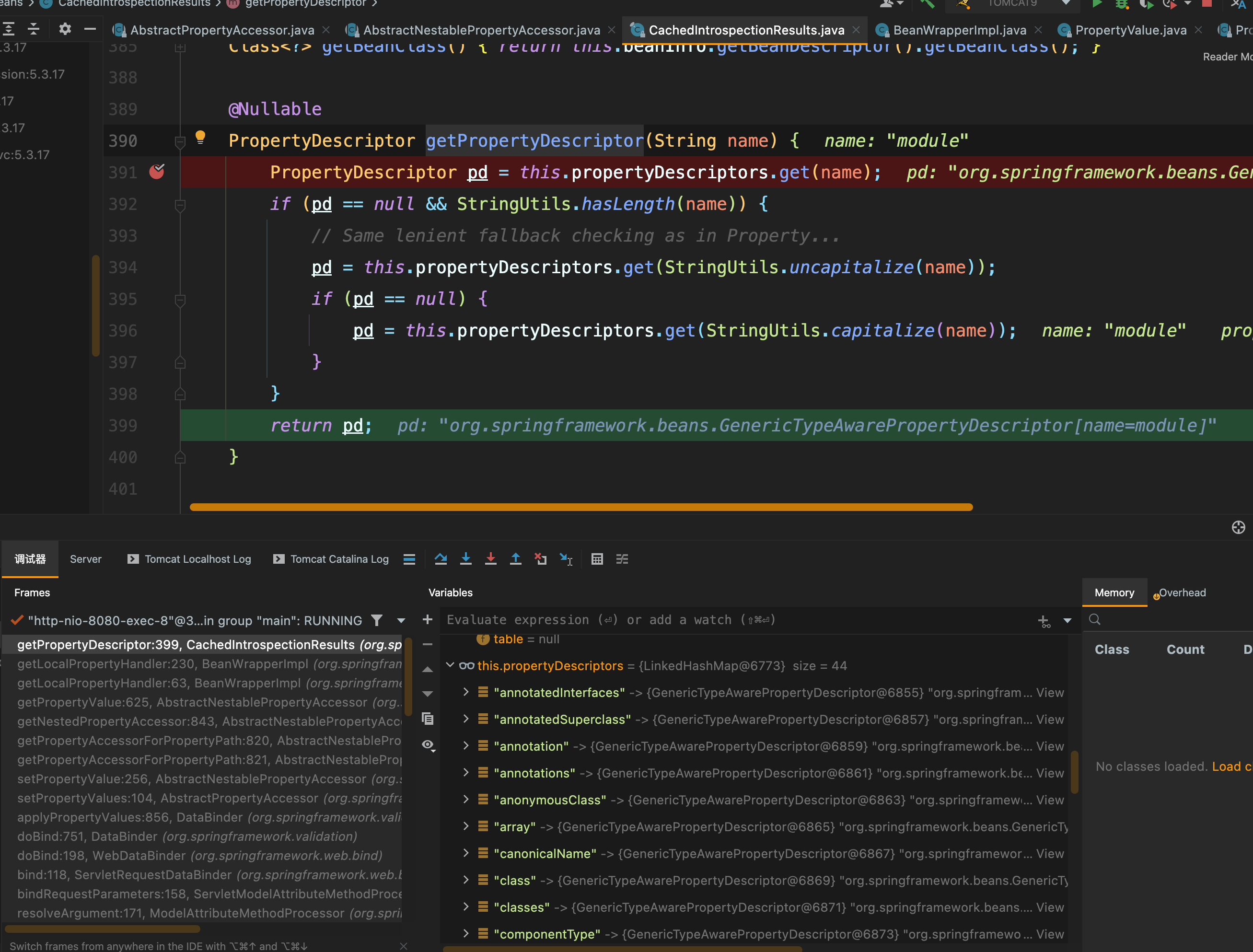Toggle fold marker on line 390
Screen dimensions: 1253x952
180,142
